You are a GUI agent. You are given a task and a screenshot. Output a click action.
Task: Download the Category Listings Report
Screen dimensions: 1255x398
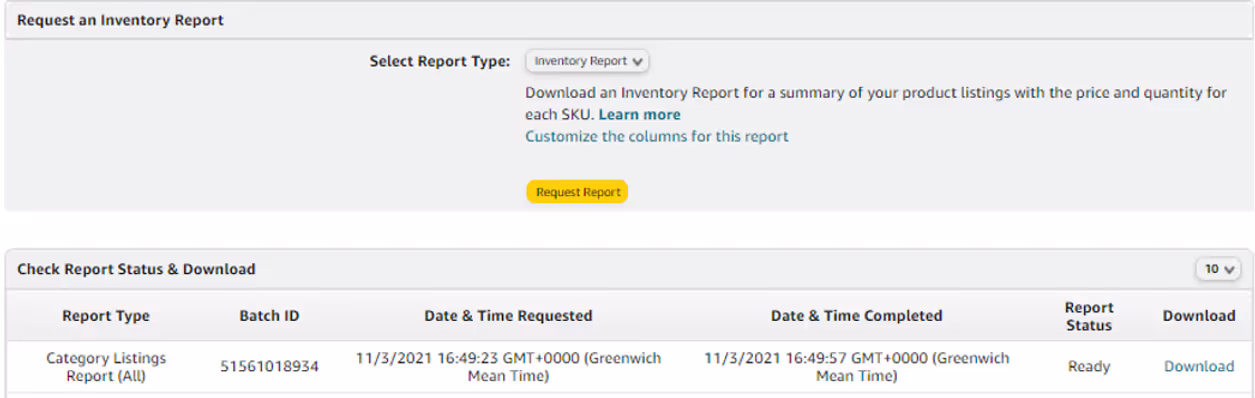coord(1198,366)
